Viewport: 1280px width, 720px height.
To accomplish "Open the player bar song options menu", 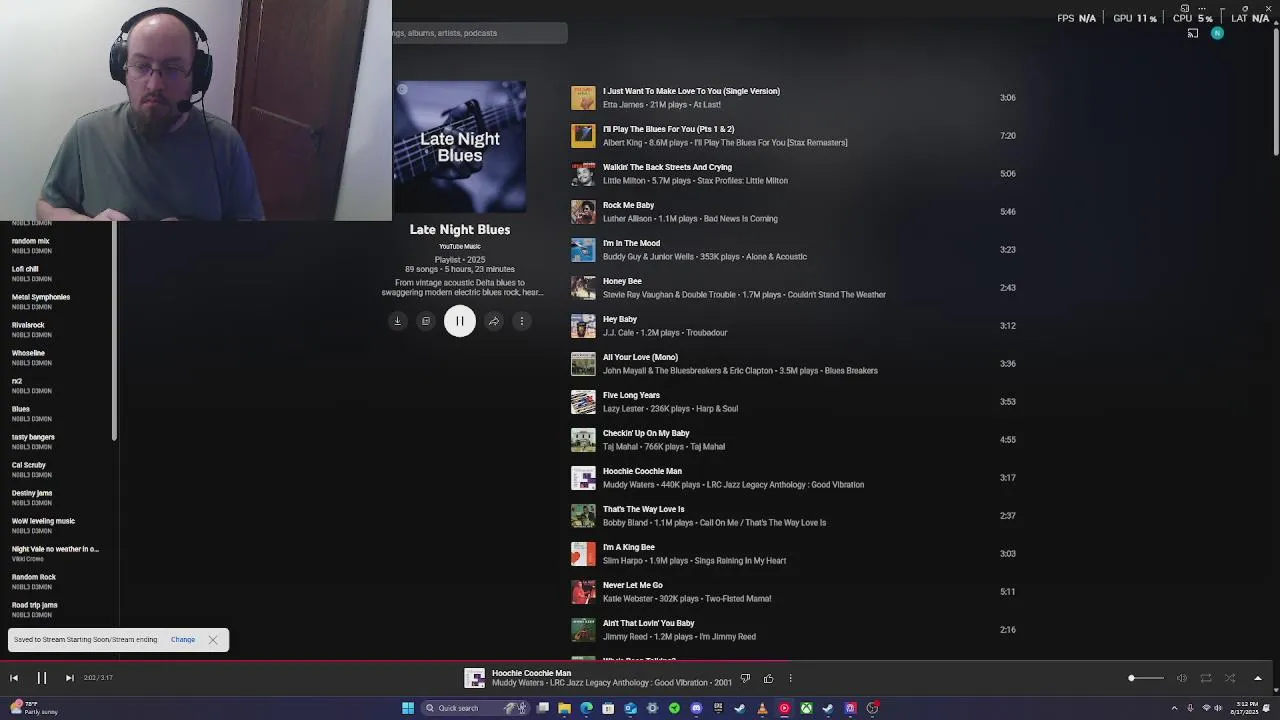I will pyautogui.click(x=790, y=679).
